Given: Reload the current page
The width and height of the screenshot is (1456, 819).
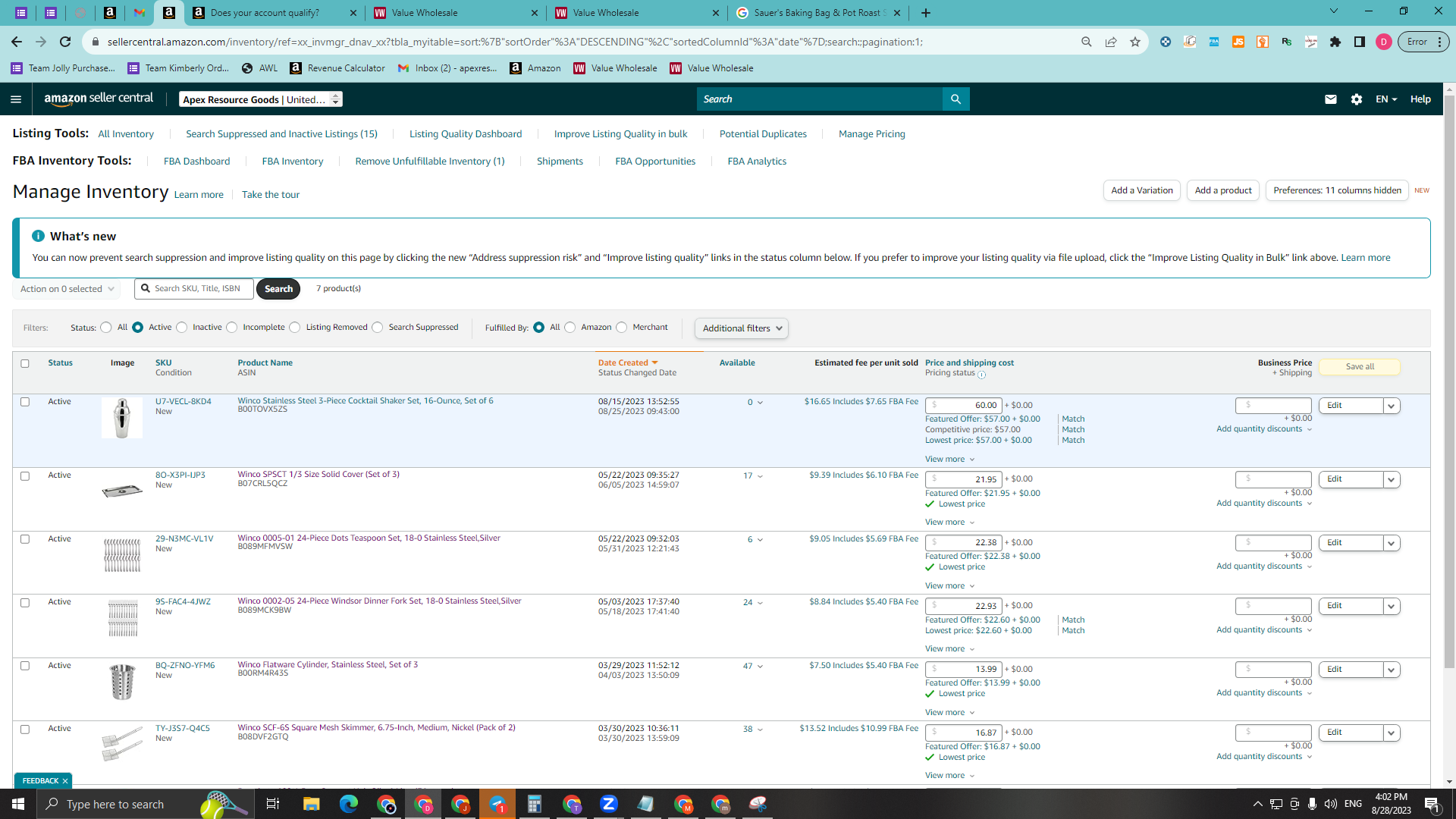Looking at the screenshot, I should point(65,42).
